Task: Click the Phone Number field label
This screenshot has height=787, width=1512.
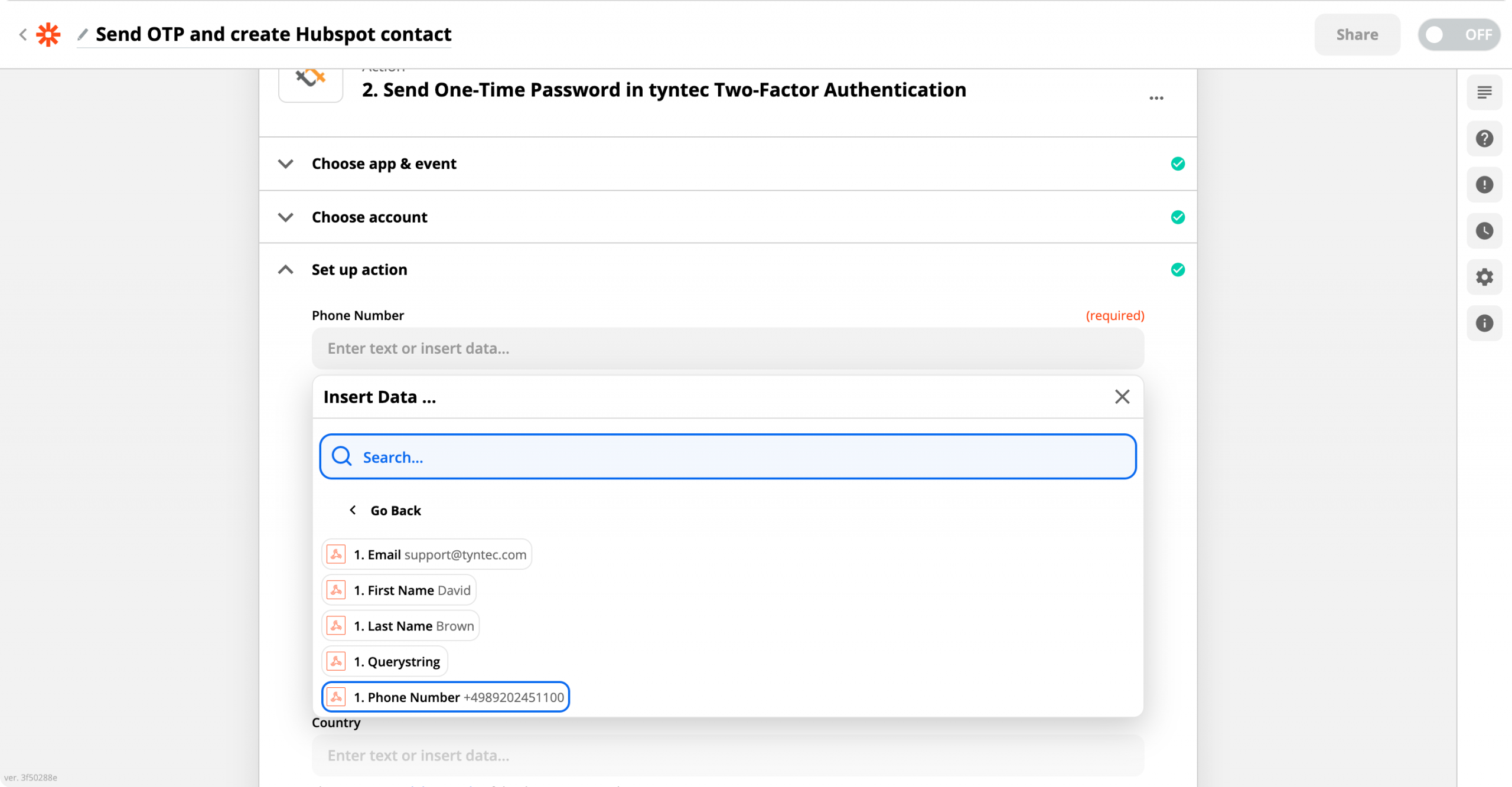Action: click(358, 315)
